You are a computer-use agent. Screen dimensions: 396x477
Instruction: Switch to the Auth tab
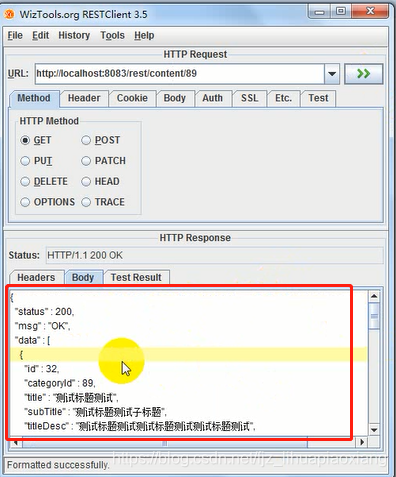click(212, 98)
